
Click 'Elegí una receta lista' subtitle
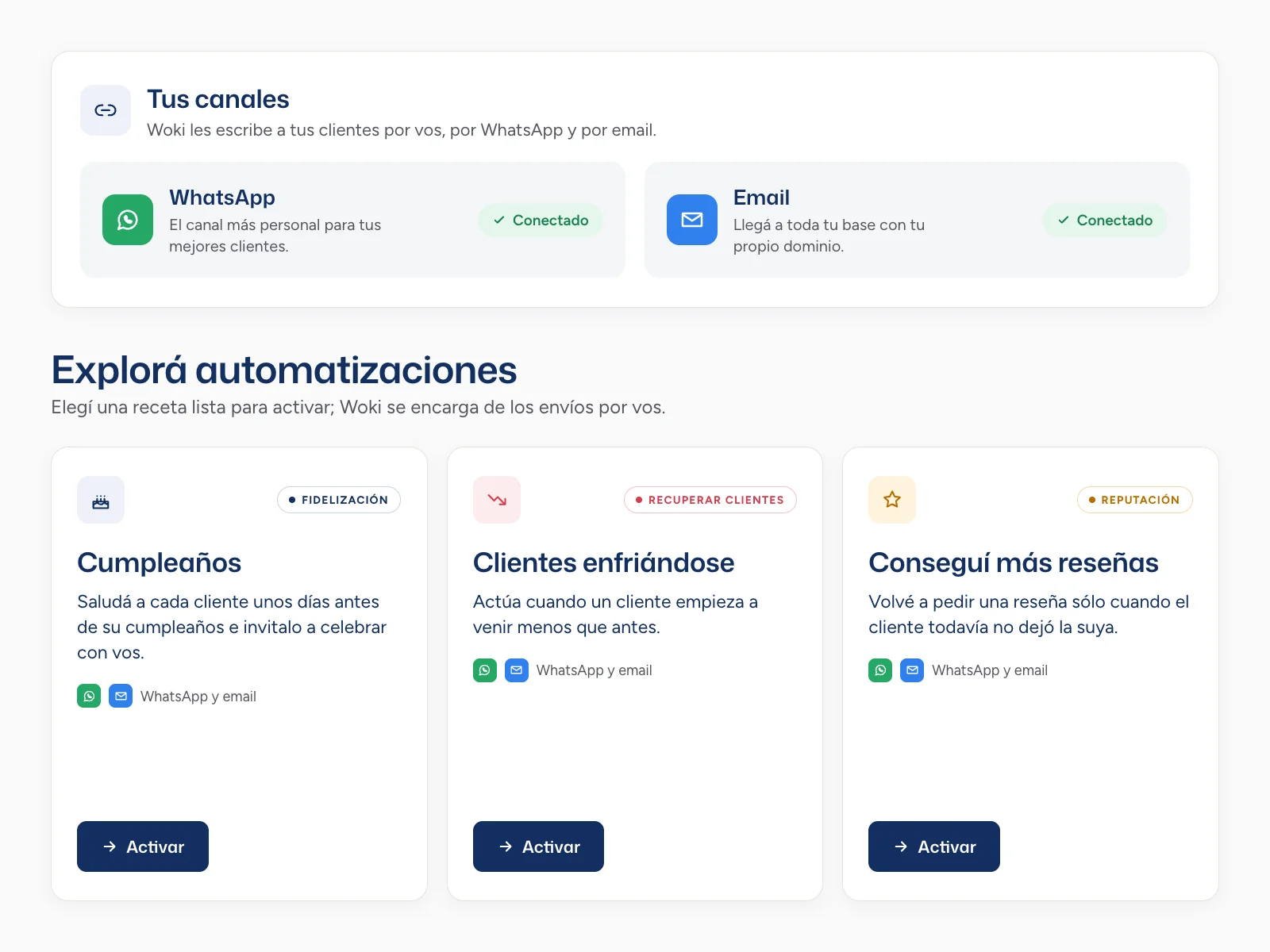[x=359, y=407]
